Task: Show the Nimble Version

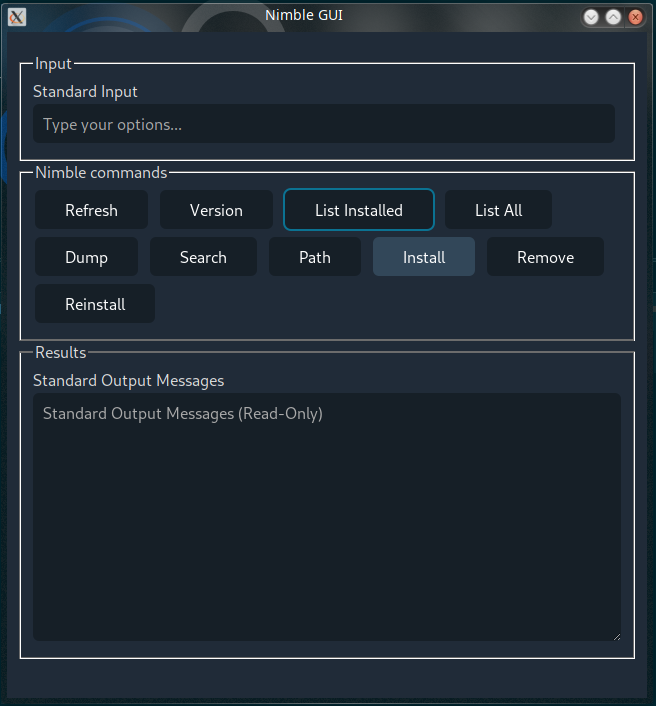Action: [x=216, y=210]
